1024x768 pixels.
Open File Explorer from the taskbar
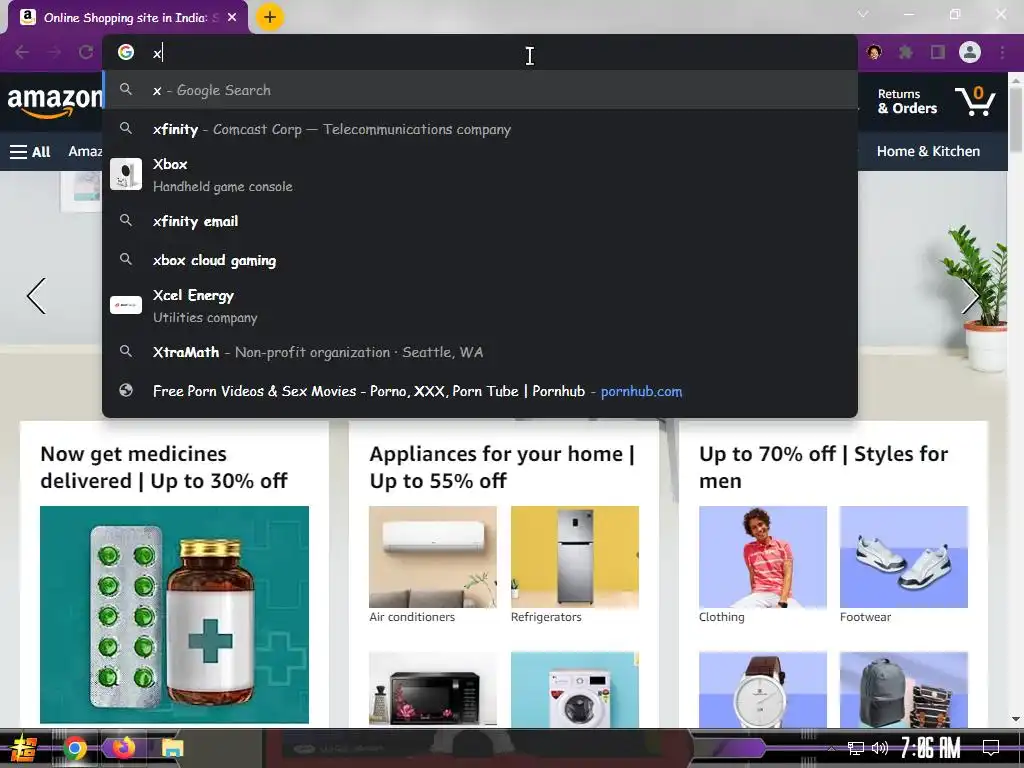point(172,748)
